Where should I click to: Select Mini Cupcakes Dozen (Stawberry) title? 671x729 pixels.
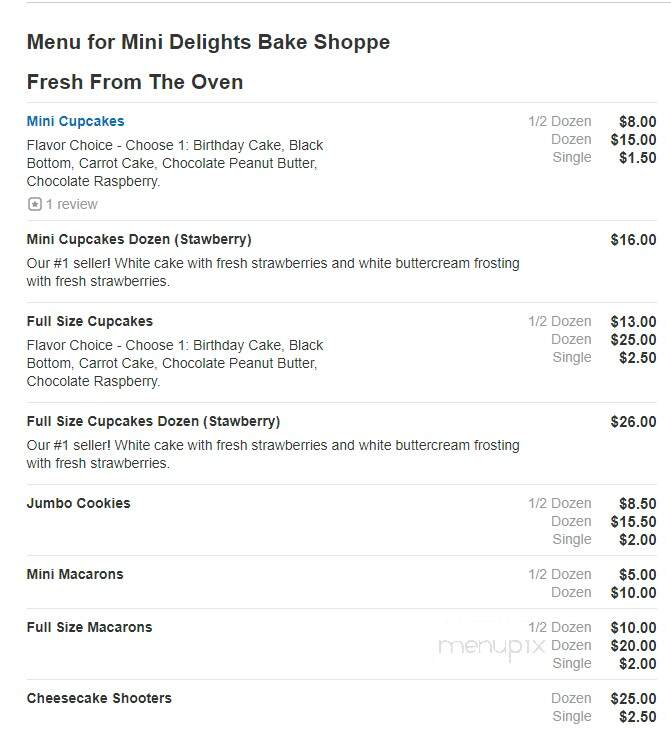point(139,239)
